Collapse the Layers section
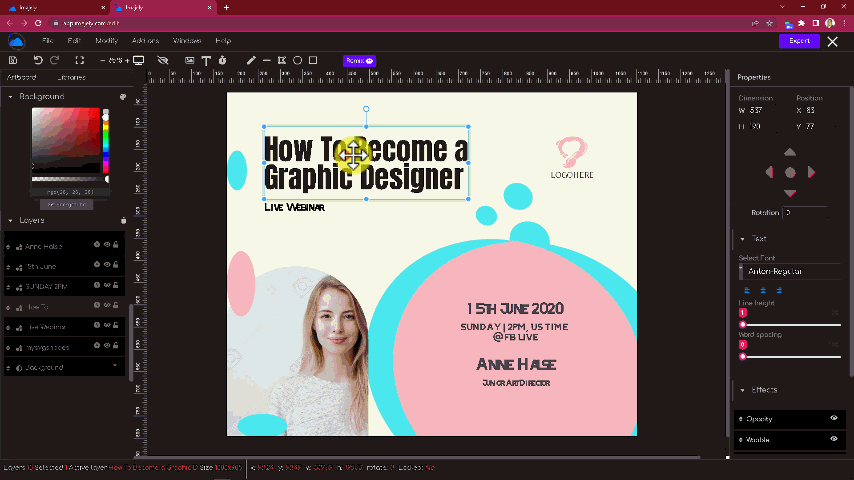The image size is (854, 480). click(x=10, y=221)
